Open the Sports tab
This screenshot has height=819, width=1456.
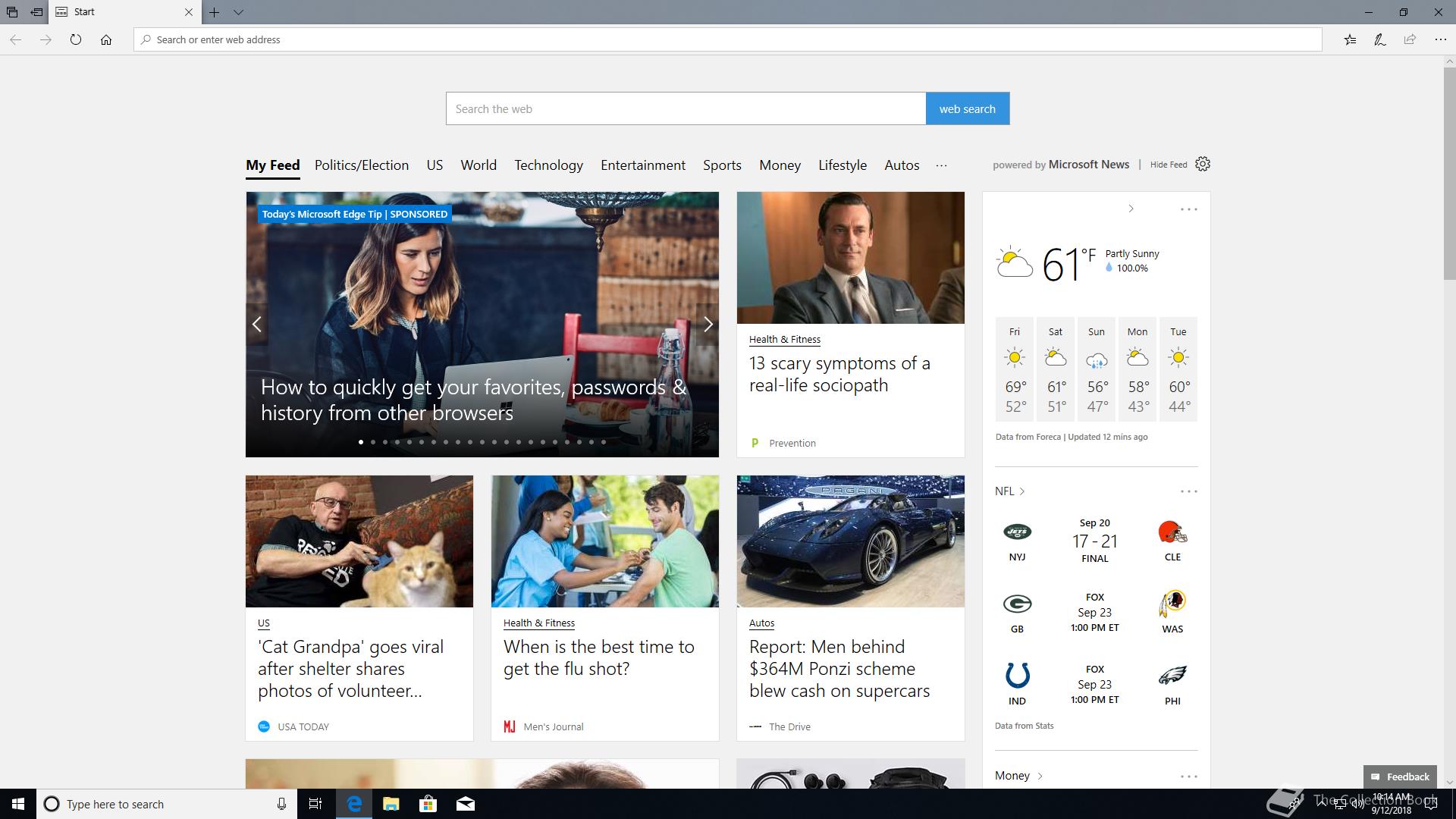[722, 165]
